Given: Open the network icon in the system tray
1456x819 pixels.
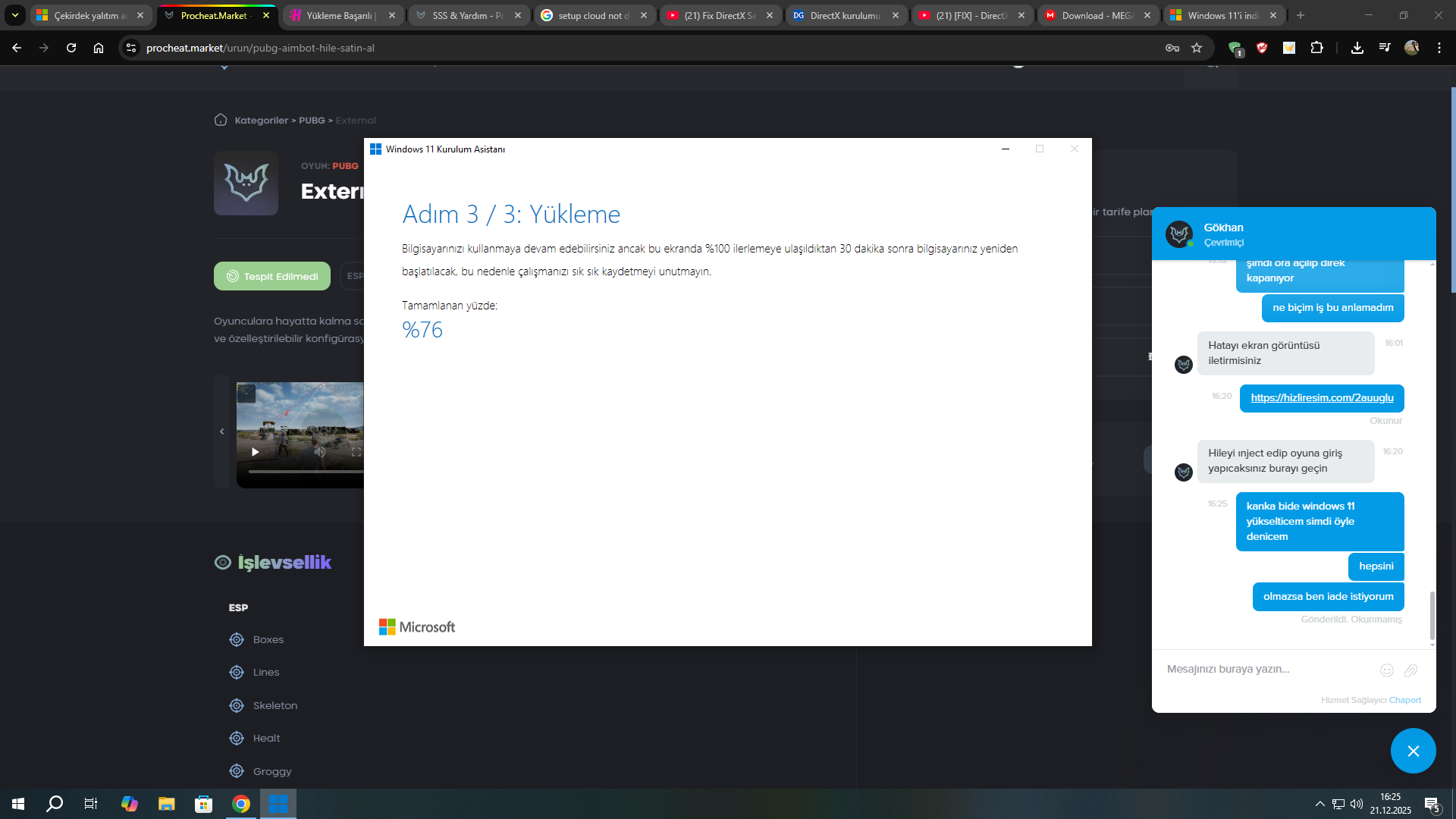Looking at the screenshot, I should pos(1338,804).
